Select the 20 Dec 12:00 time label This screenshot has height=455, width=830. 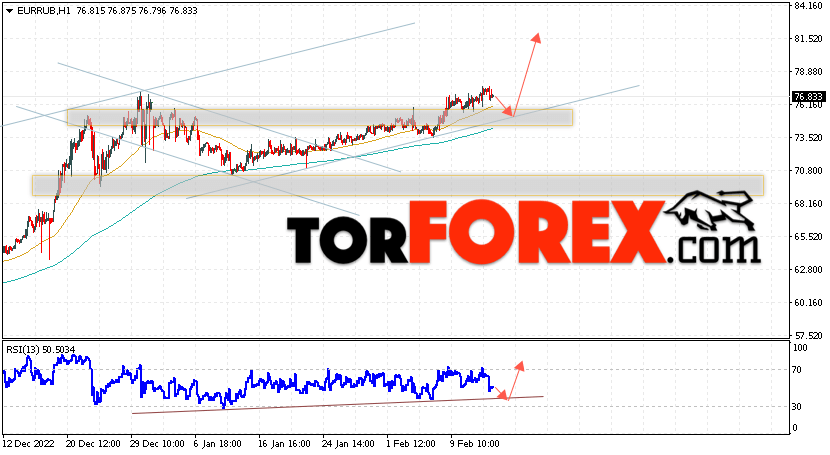point(93,443)
